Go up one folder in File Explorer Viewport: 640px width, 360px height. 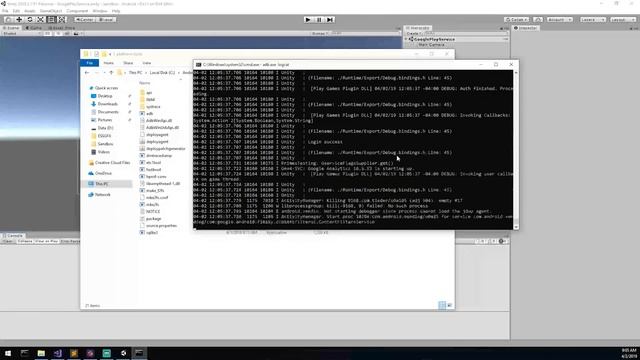[x=111, y=73]
